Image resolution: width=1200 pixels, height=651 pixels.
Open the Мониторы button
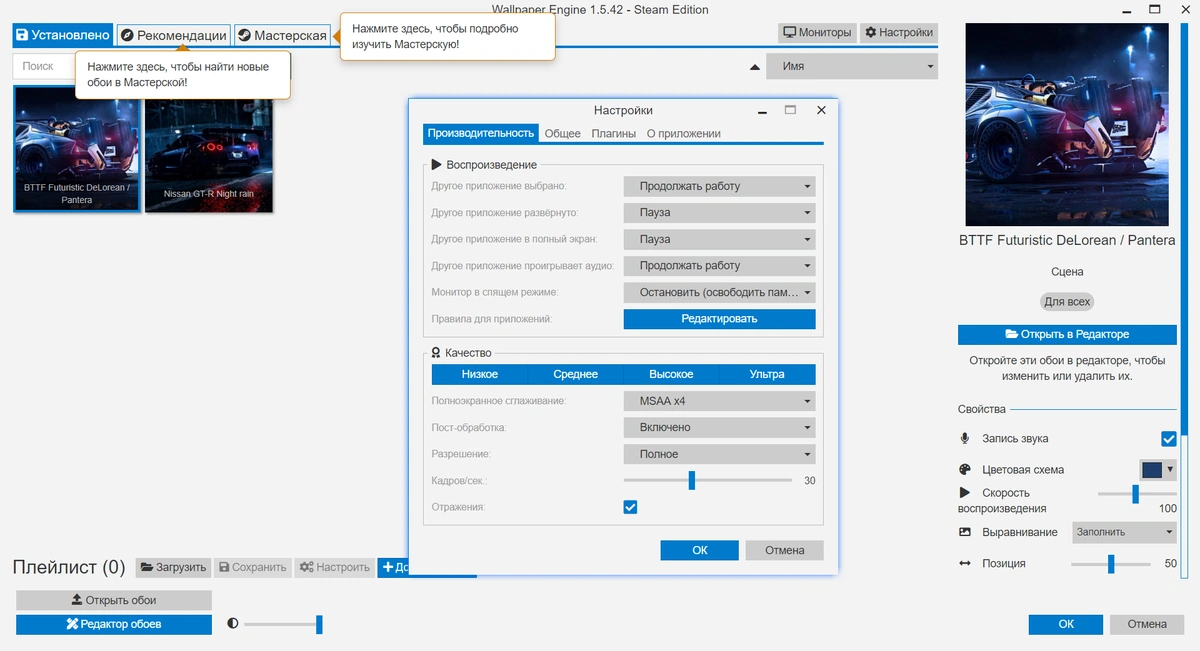pos(817,32)
